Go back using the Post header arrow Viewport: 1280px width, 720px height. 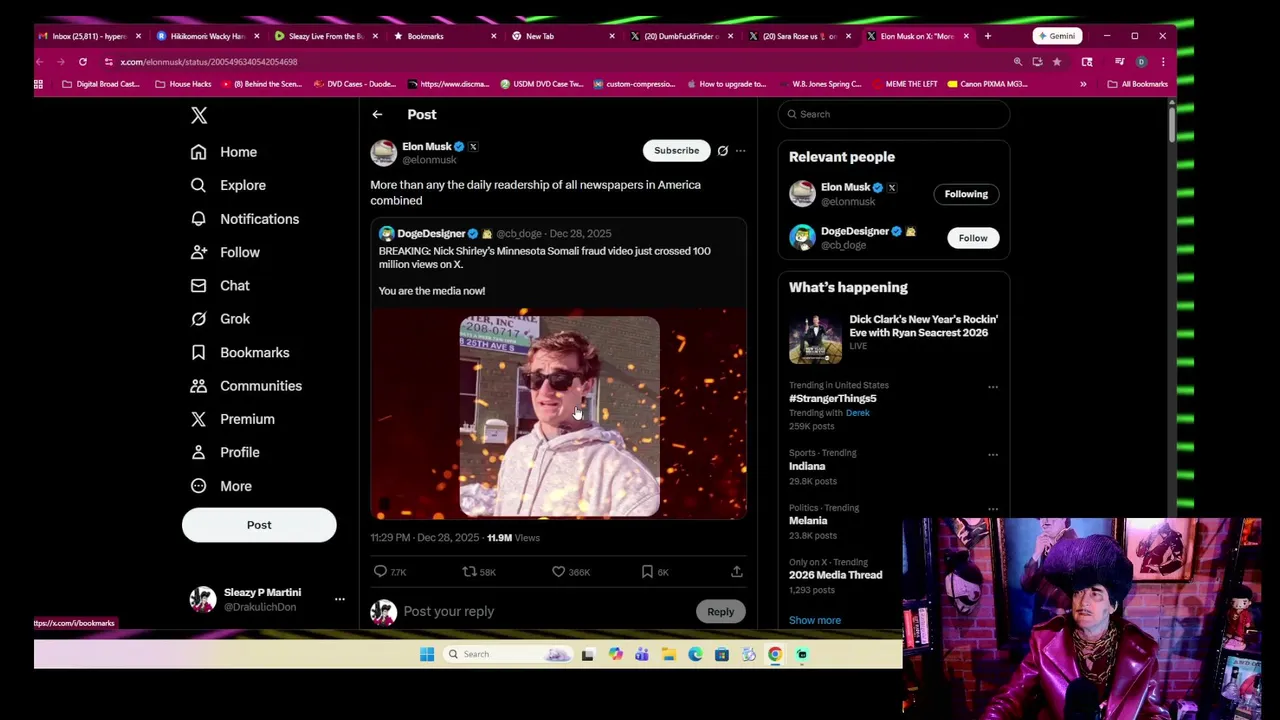(377, 115)
